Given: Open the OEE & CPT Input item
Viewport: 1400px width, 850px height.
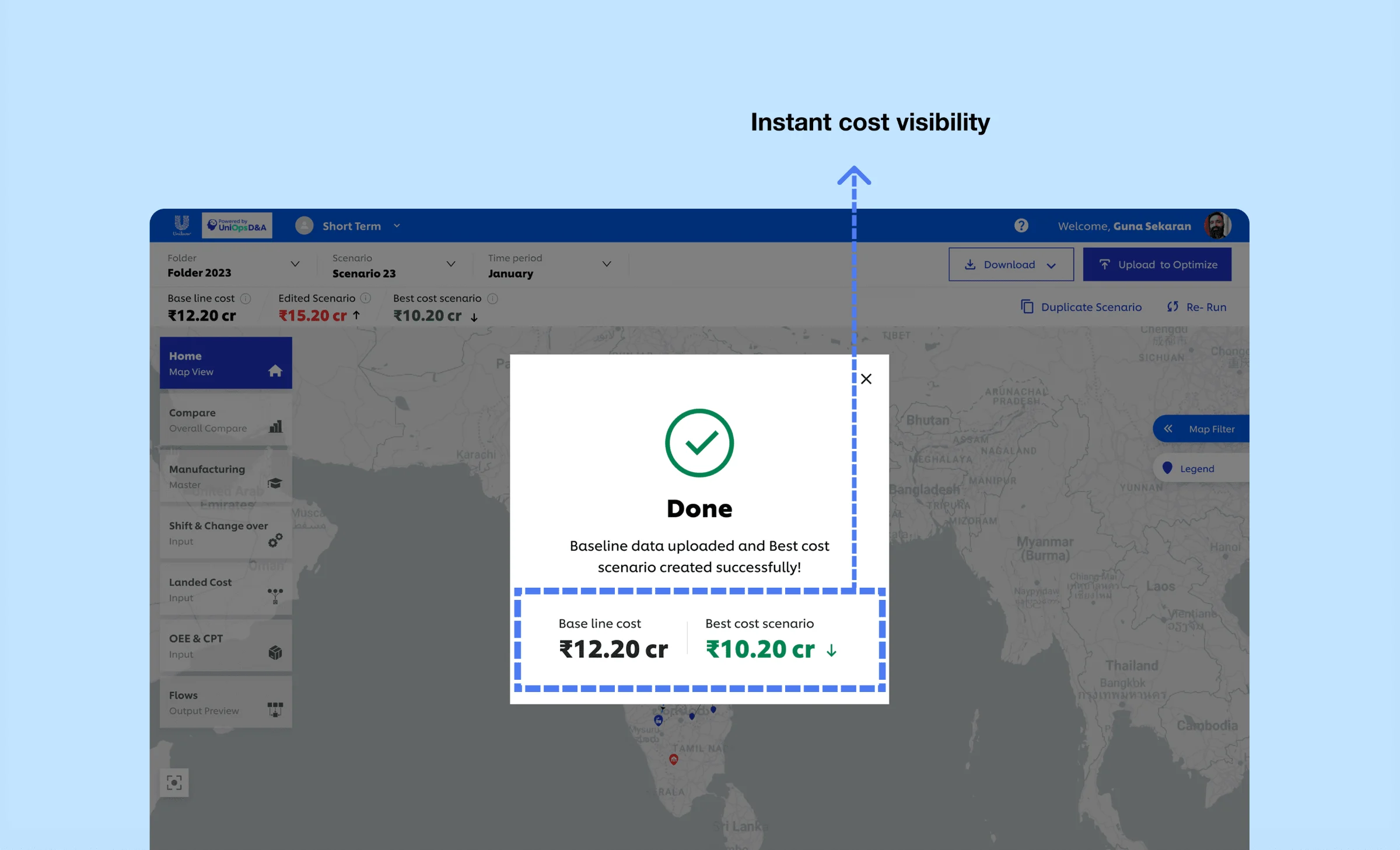Looking at the screenshot, I should (226, 646).
